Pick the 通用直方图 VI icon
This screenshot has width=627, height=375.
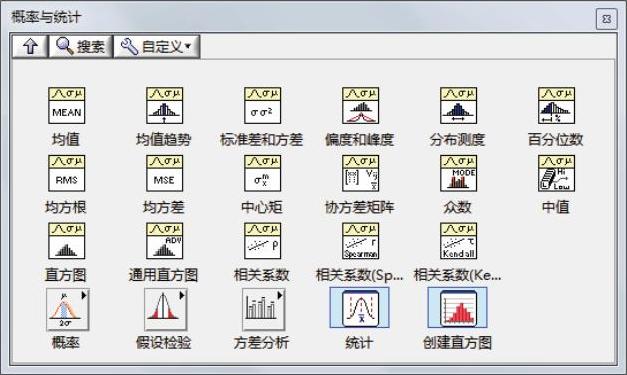point(164,241)
